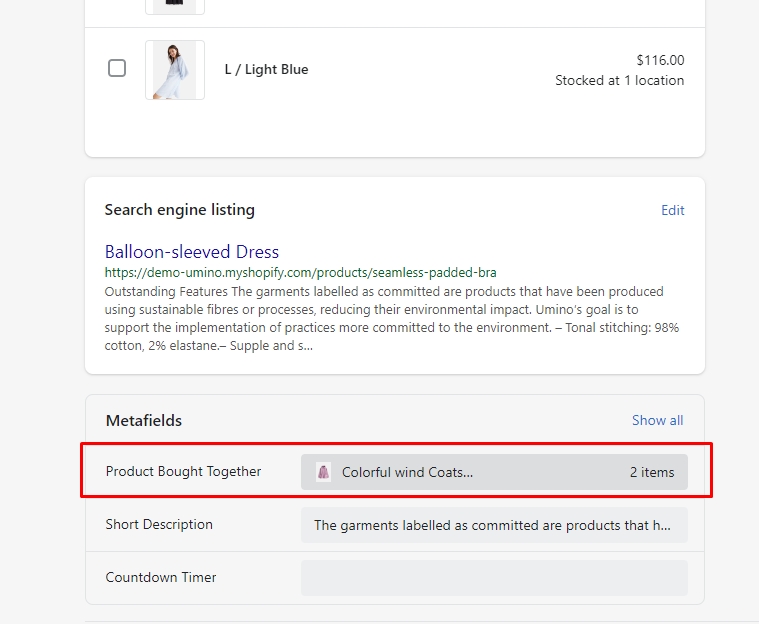Click the $116.00 variant price
Image resolution: width=759 pixels, height=624 pixels.
point(660,60)
